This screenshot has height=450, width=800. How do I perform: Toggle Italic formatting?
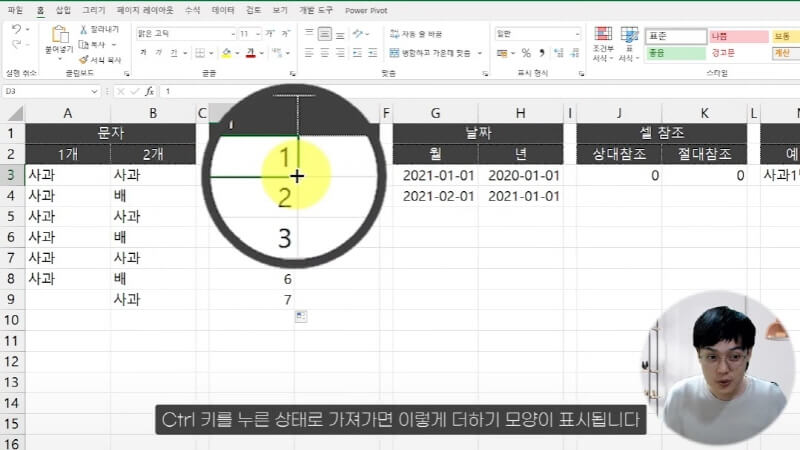[159, 53]
